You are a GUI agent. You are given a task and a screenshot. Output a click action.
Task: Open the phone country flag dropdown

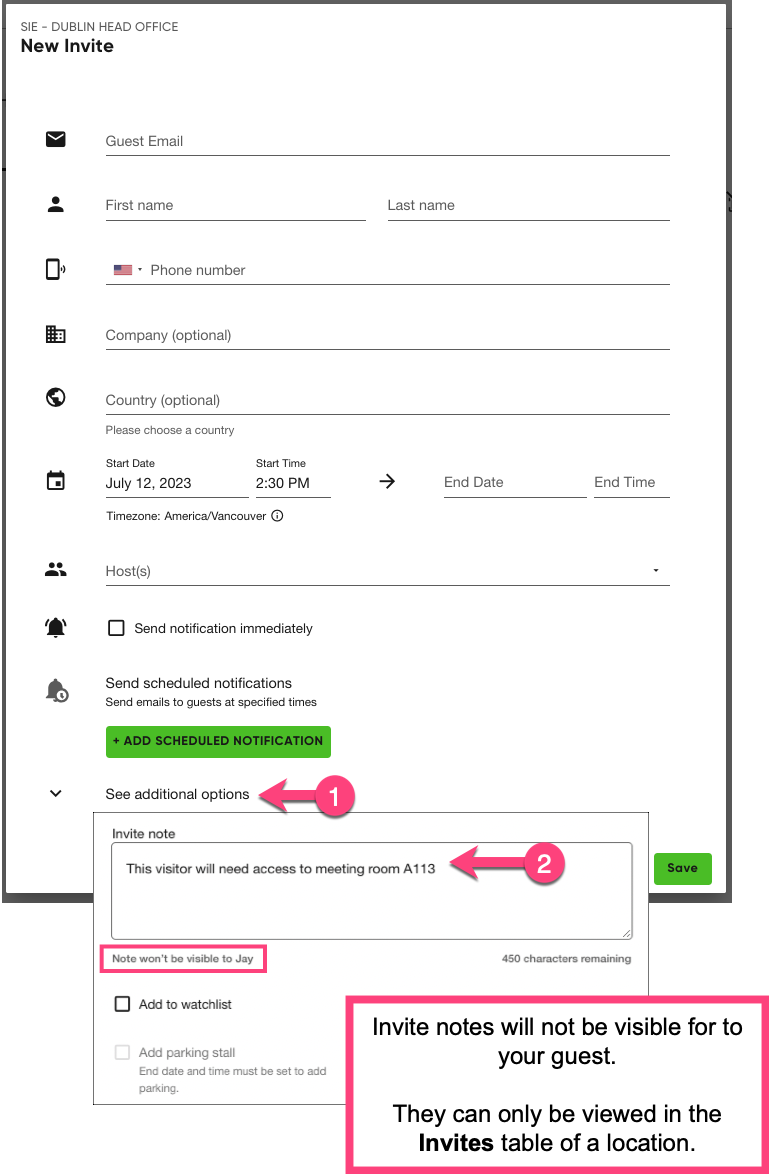128,270
